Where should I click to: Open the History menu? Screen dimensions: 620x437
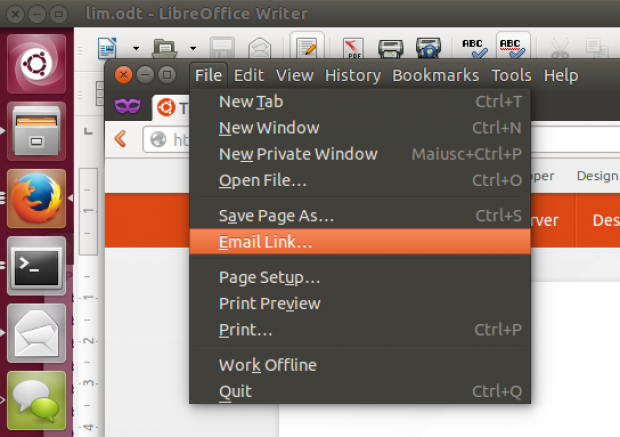[x=353, y=75]
